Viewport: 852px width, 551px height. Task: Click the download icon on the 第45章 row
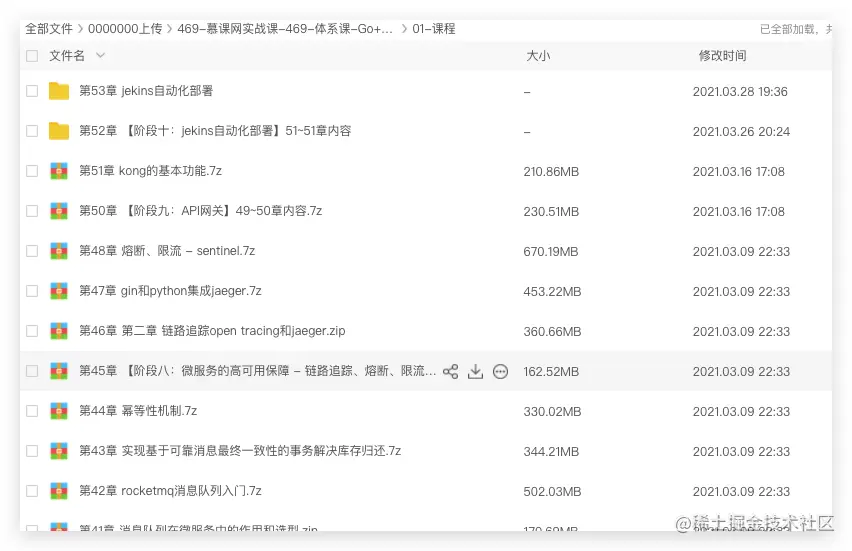(x=475, y=372)
